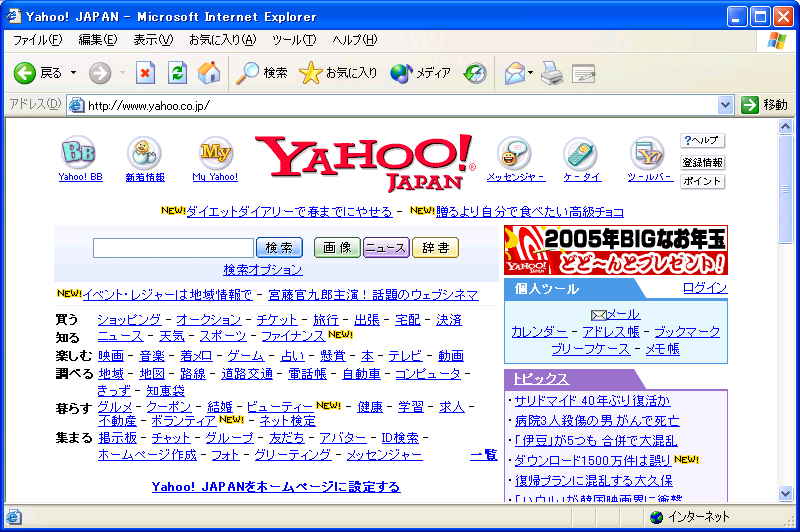Open the Forward button history dropdown arrow
The image size is (800, 532).
pyautogui.click(x=122, y=73)
